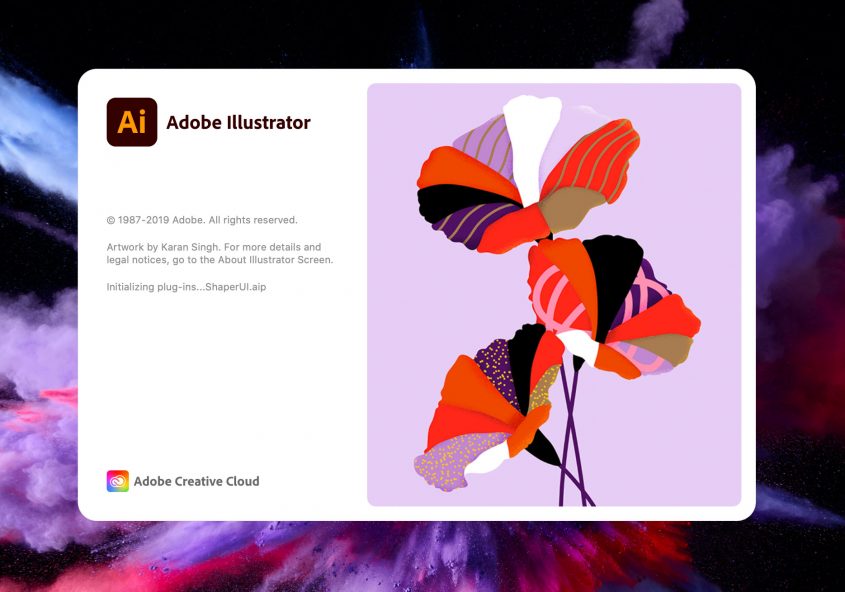
Task: Click the Ai Illustrator logo icon
Action: (x=132, y=122)
